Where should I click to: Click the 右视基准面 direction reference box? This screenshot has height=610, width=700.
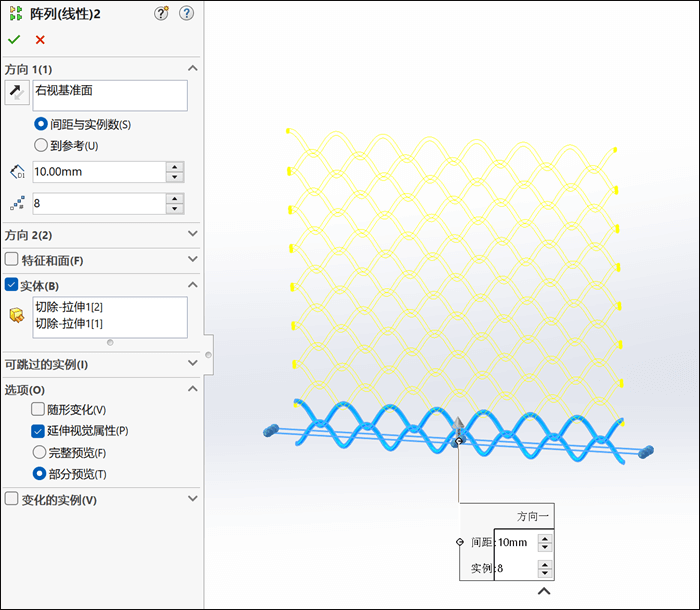(x=110, y=96)
